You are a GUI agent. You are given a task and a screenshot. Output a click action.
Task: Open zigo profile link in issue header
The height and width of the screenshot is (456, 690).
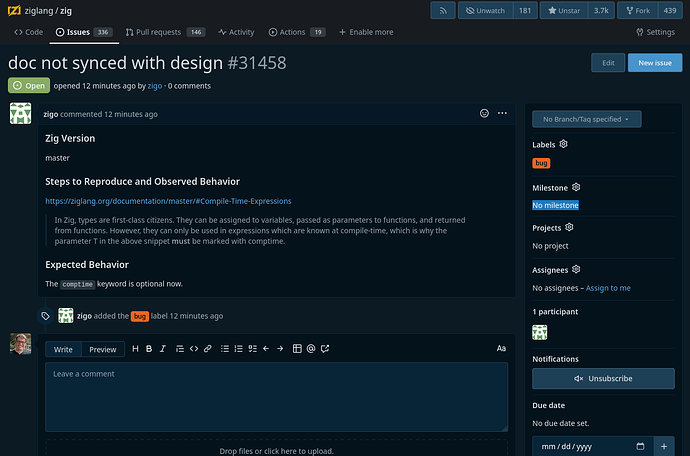click(154, 86)
